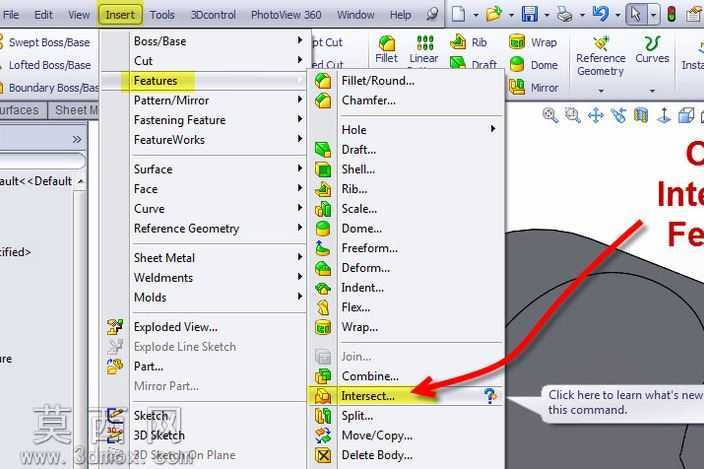
Task: Expand the Surface submenu
Action: pos(218,169)
